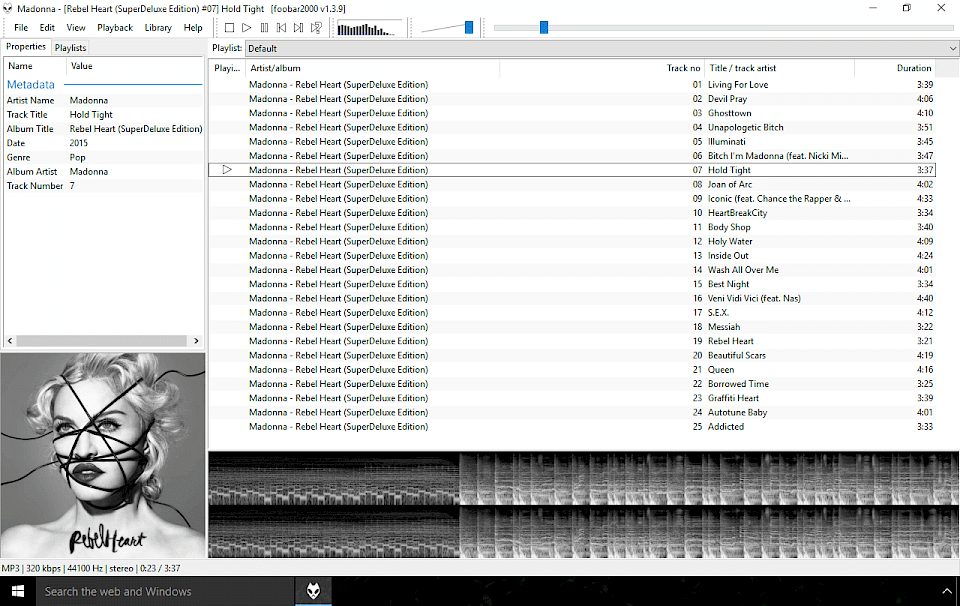
Task: Click the Play button in the toolbar
Action: 247,28
